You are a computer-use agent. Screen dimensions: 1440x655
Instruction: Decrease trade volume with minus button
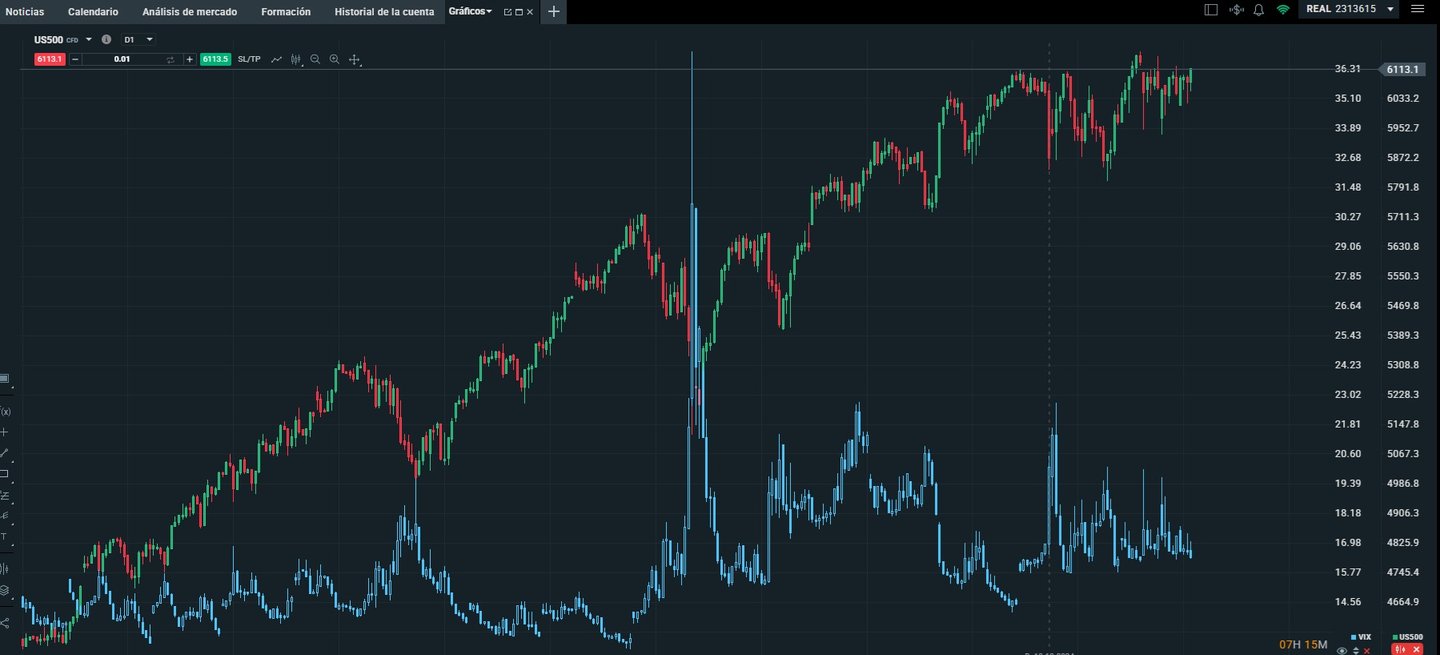click(75, 59)
